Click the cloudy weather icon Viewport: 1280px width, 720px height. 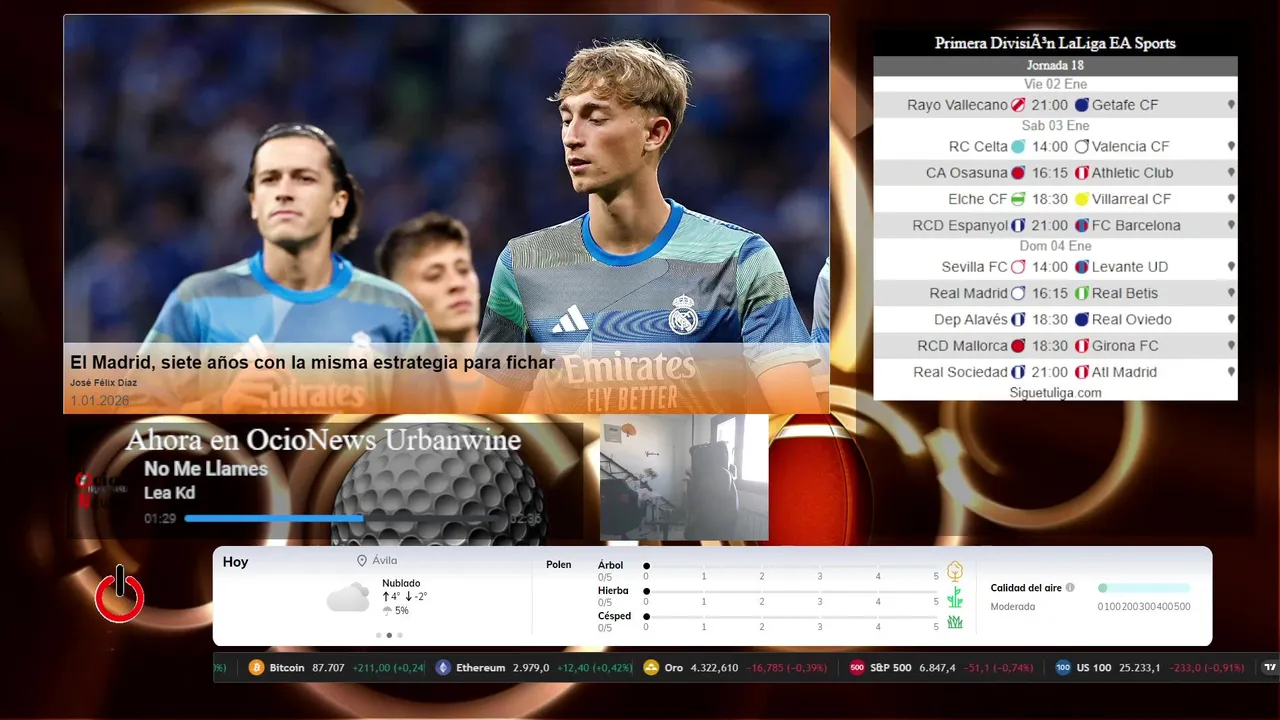click(348, 598)
